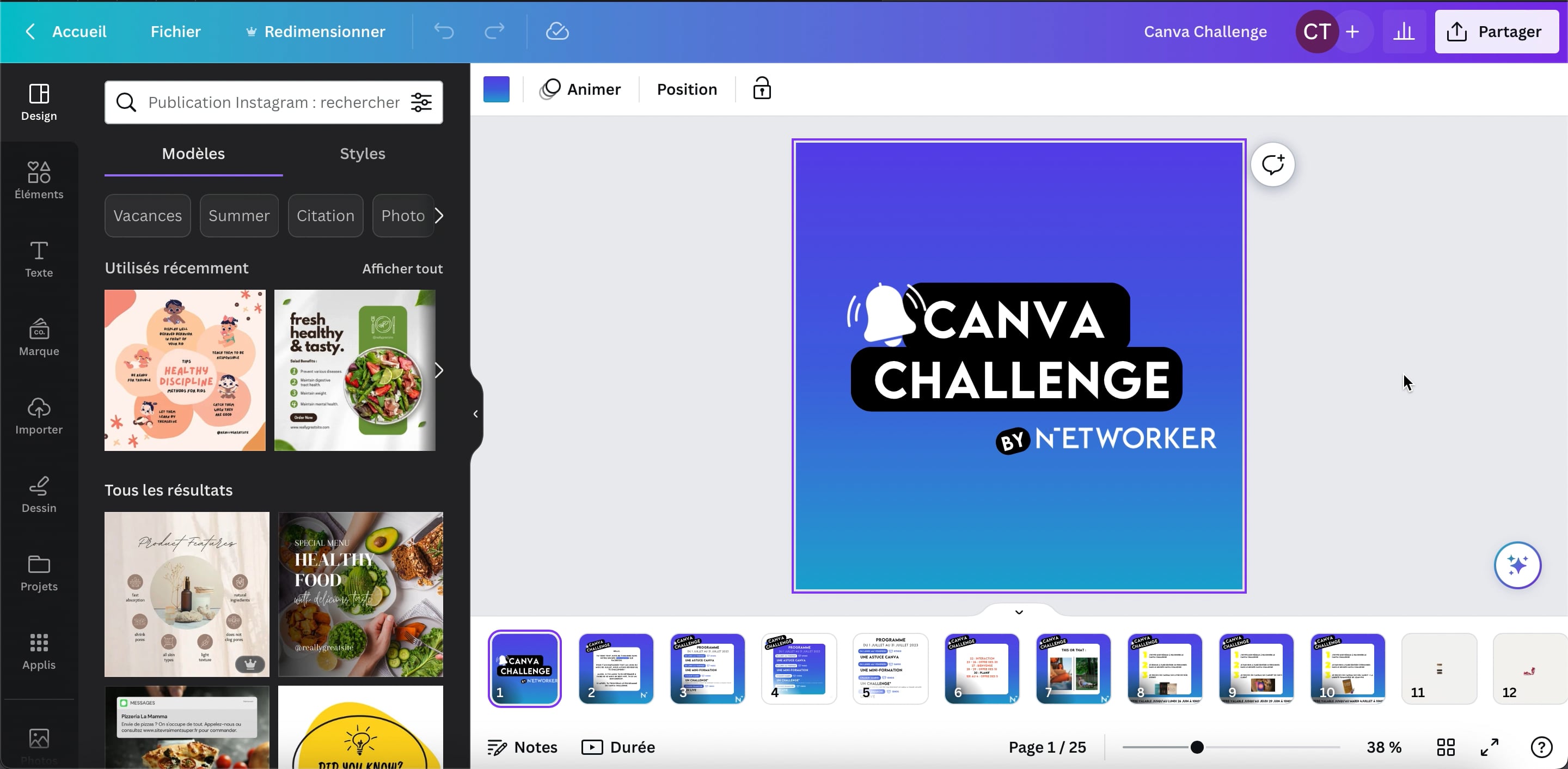Click the Partager share button
The height and width of the screenshot is (769, 1568).
click(1497, 32)
